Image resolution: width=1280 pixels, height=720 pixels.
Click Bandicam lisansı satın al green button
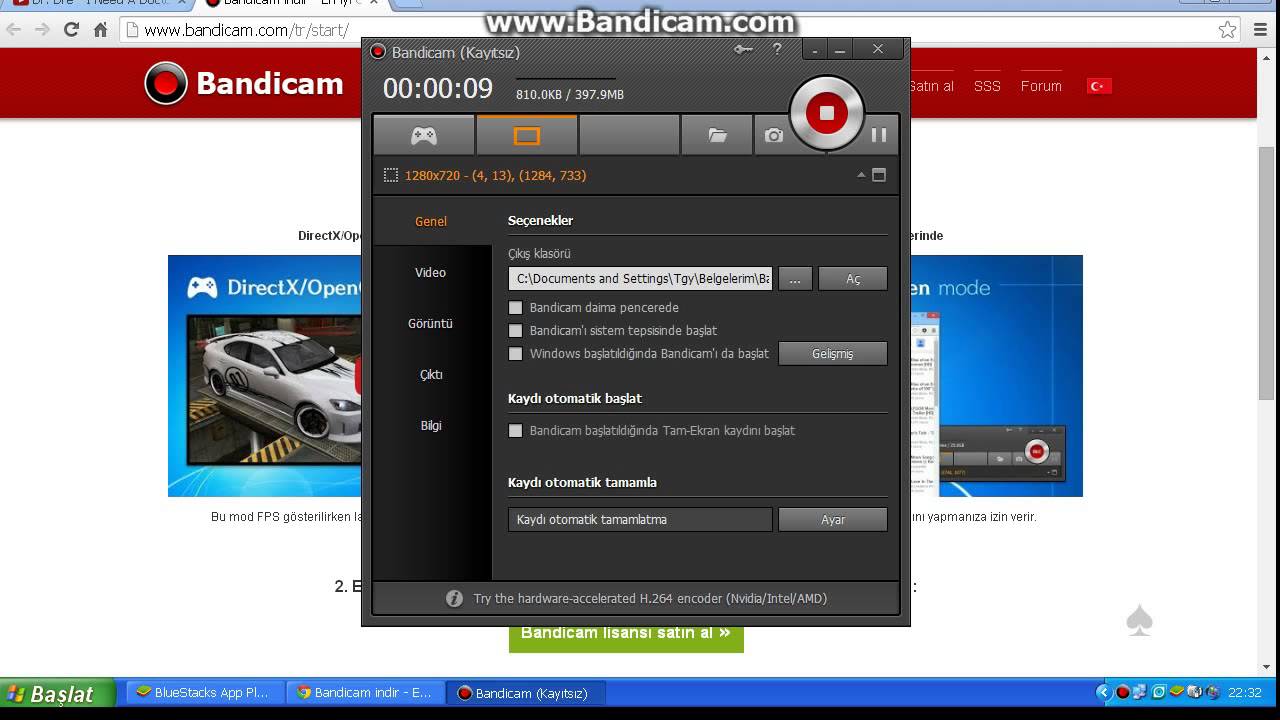pyautogui.click(x=626, y=633)
